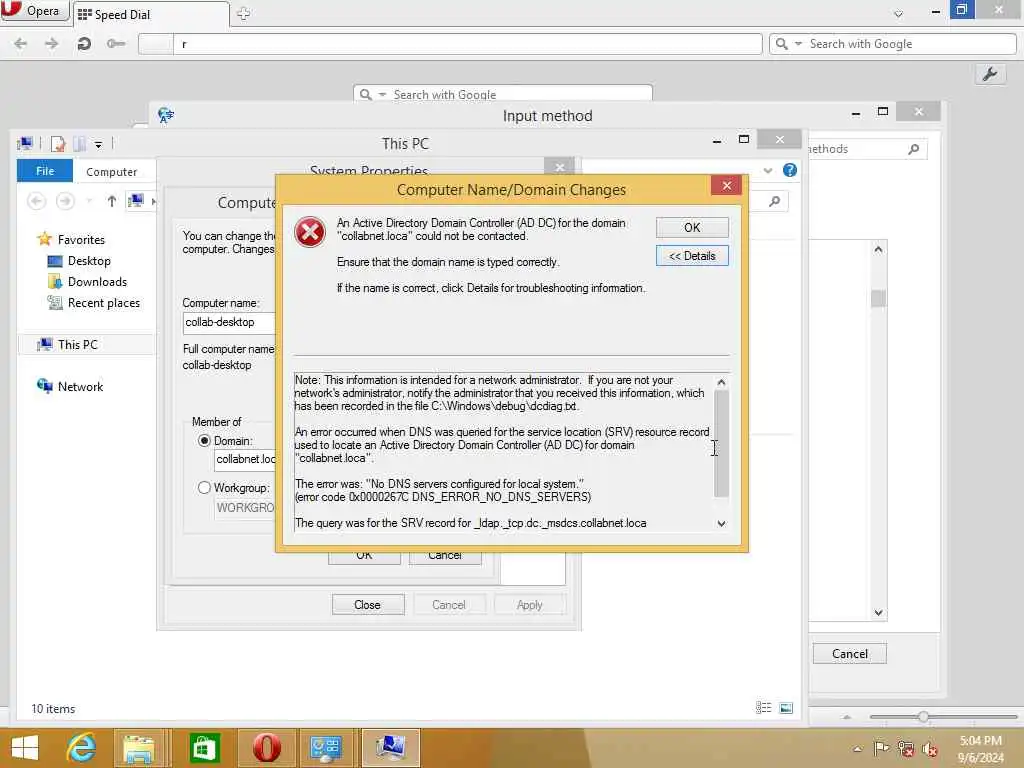This screenshot has height=768, width=1024.
Task: Close the Computer Name/Domain Changes dialog
Action: pos(727,185)
